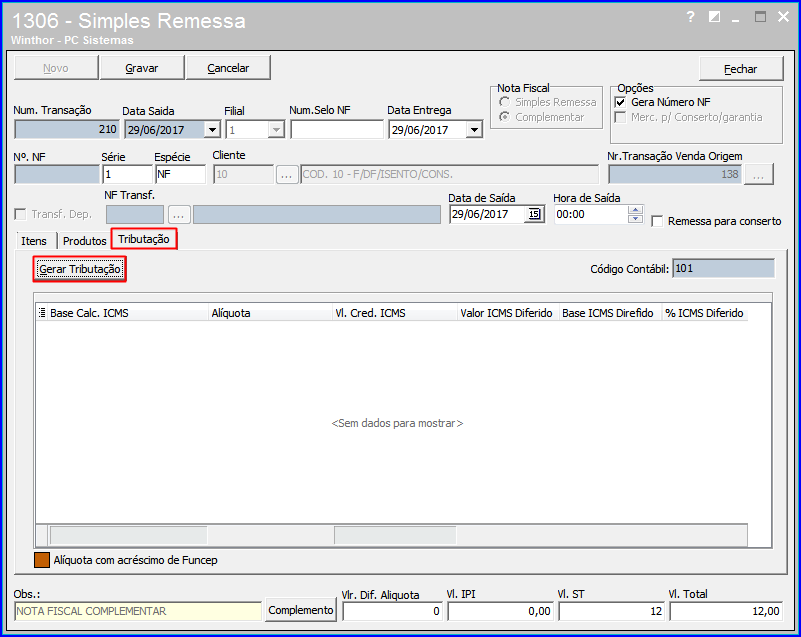Click Código Contábil field
801x637 pixels.
[x=723, y=269]
